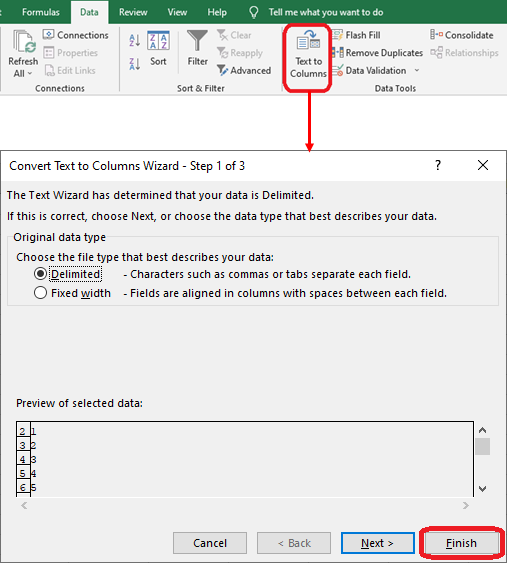
Task: Click Remove Duplicates
Action: (377, 53)
